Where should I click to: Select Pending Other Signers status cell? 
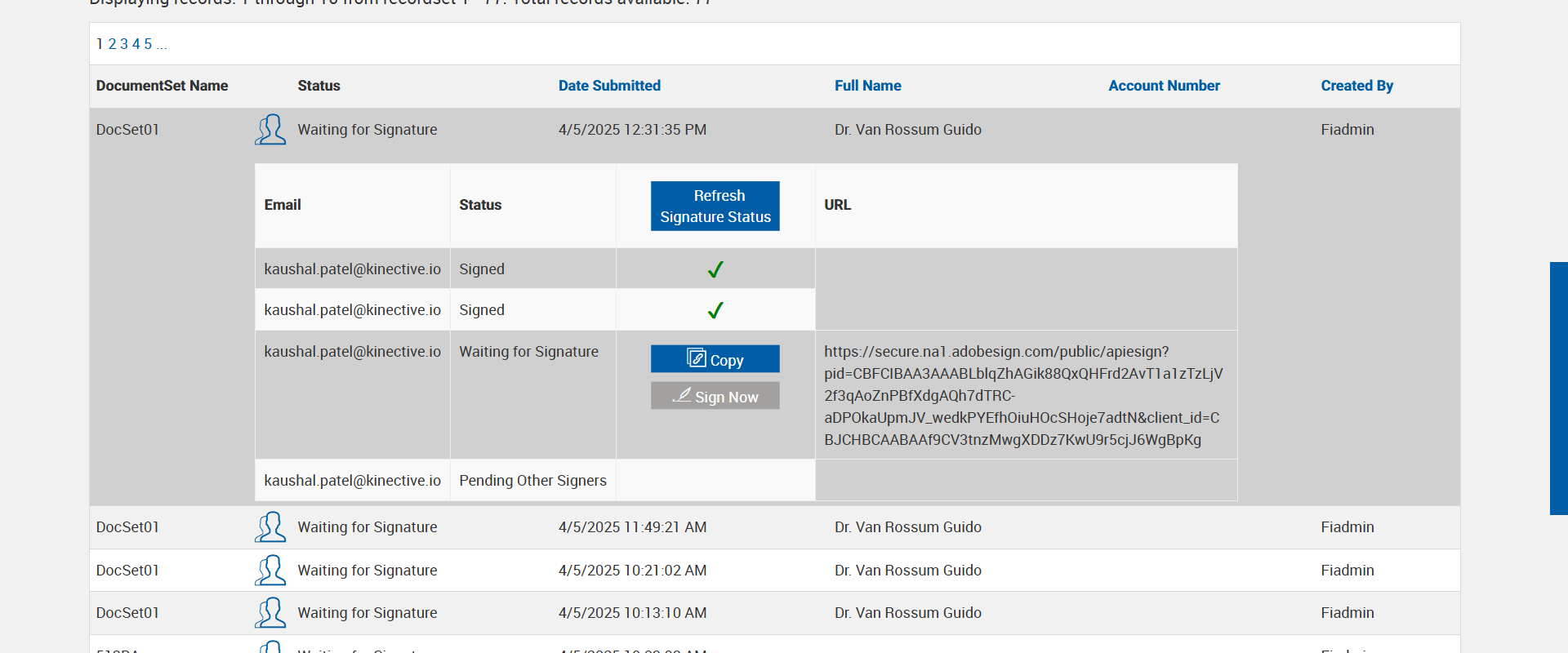[x=532, y=481]
